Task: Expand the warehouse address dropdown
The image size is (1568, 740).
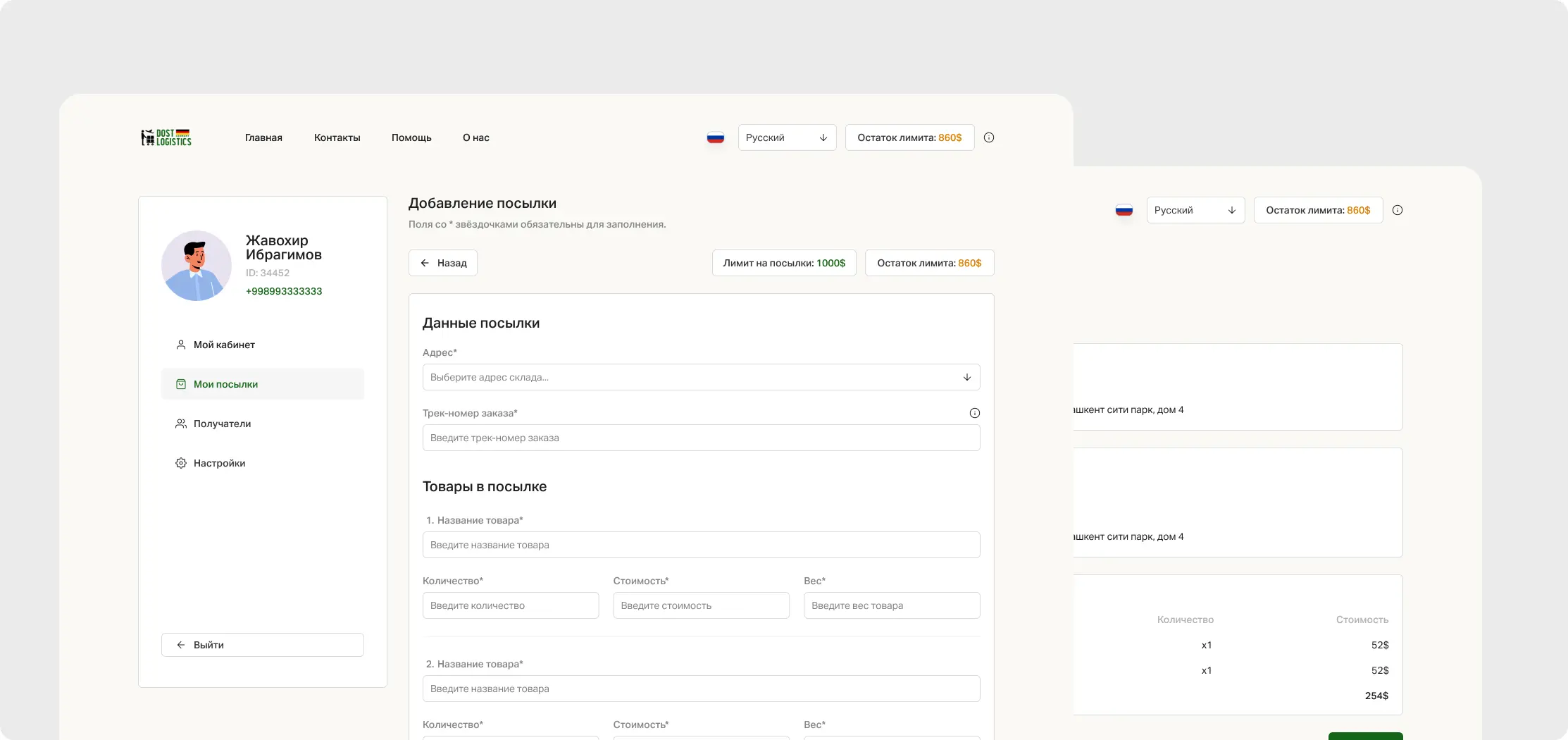Action: coord(702,377)
